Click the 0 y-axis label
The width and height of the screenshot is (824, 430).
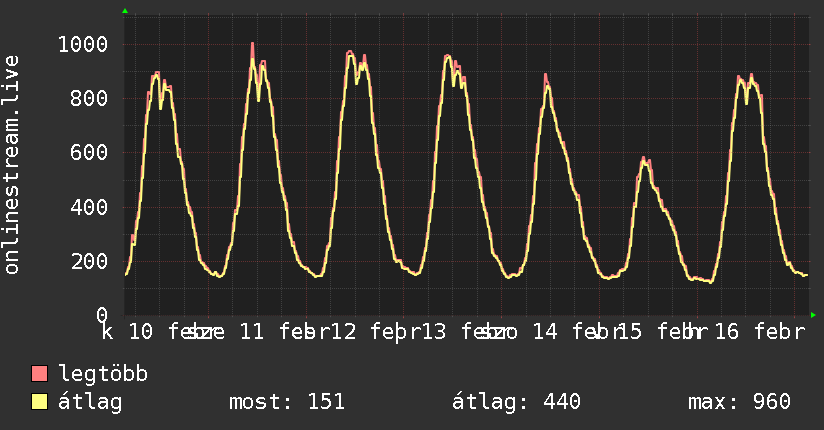click(x=102, y=315)
